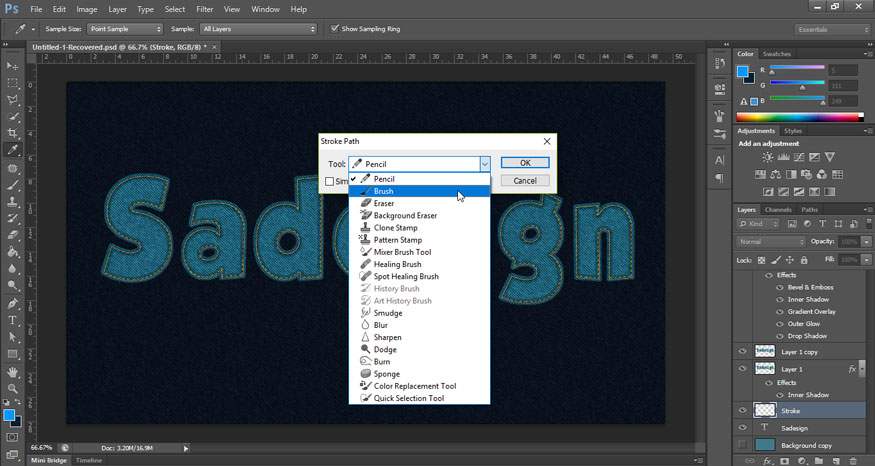The image size is (875, 466).
Task: Open the Essentials workspace dropdown
Action: pyautogui.click(x=832, y=30)
